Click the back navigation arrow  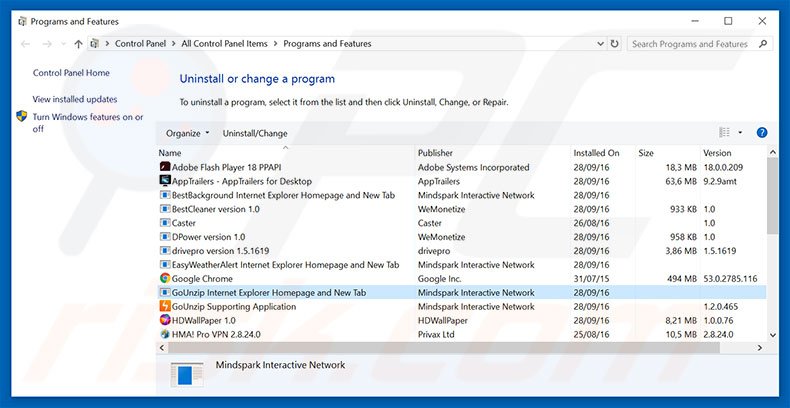[25, 44]
